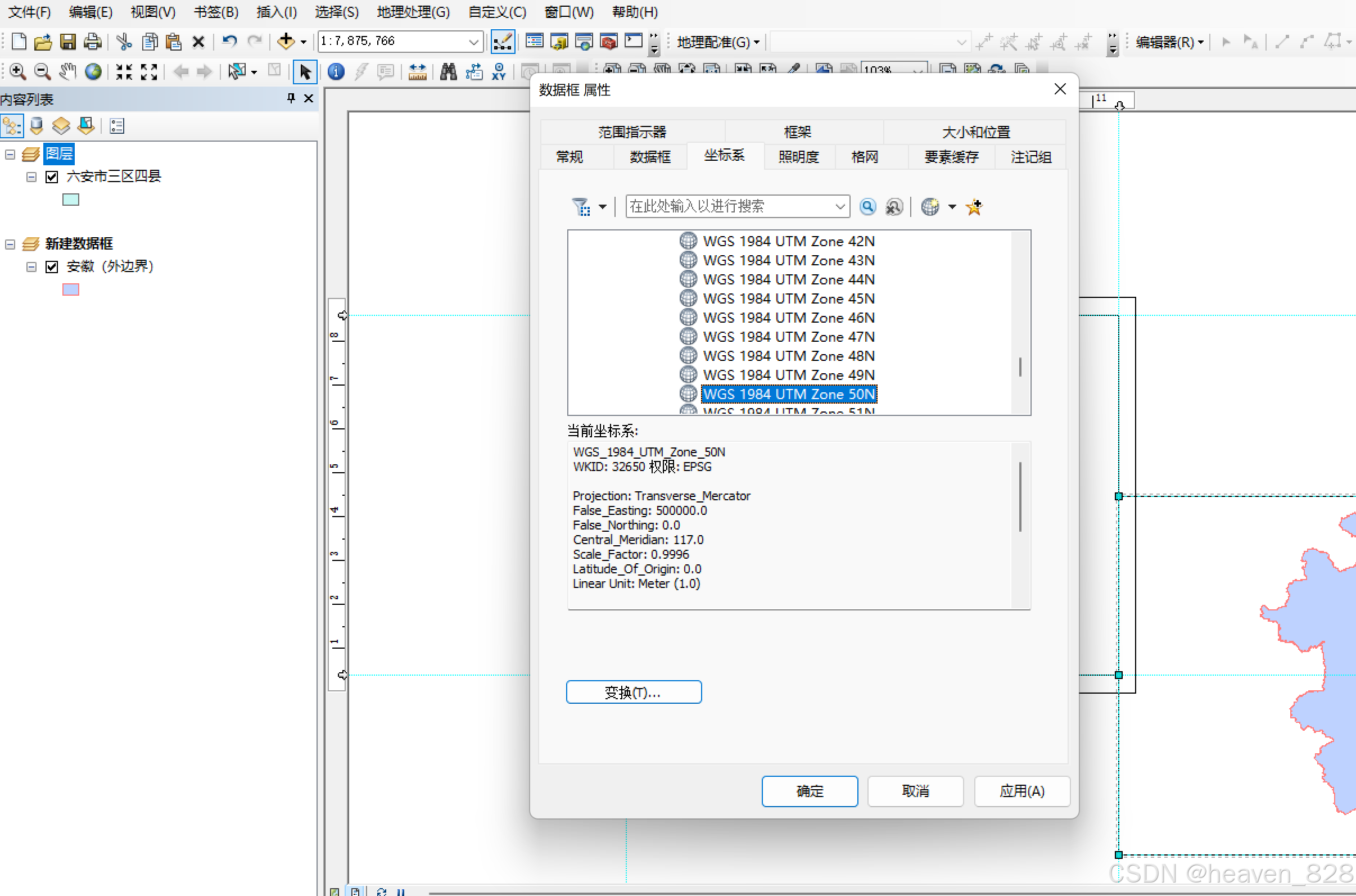Collapse the 新建数据框 data frame
The image size is (1356, 896).
(x=10, y=244)
